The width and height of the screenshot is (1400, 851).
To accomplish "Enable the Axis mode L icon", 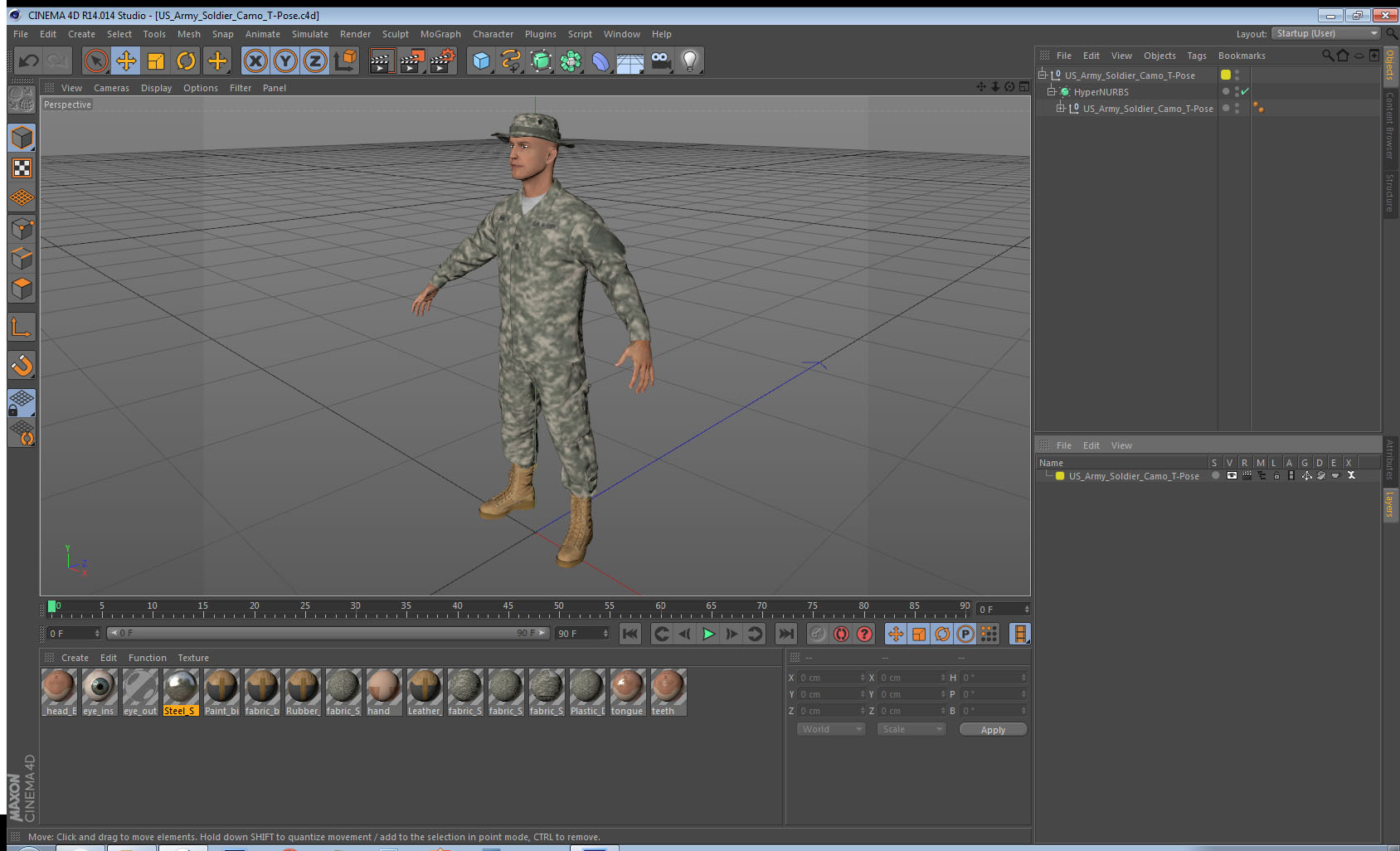I will tap(22, 327).
